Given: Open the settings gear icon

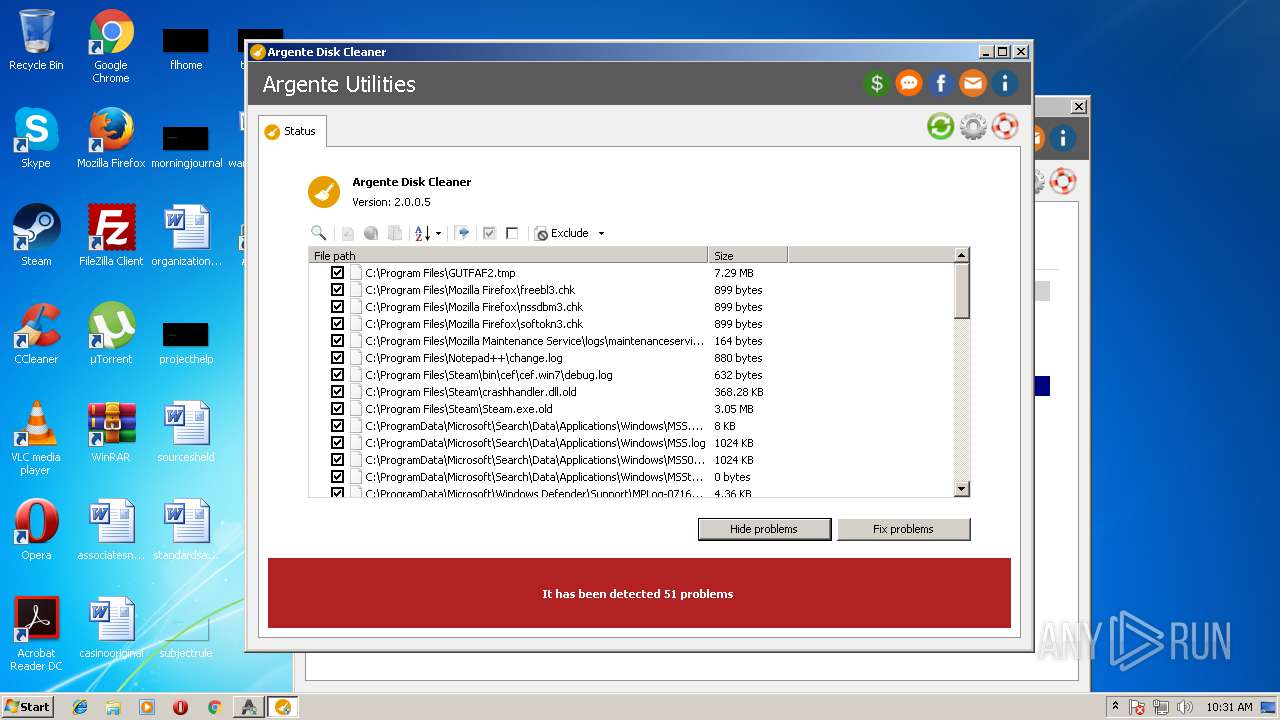Looking at the screenshot, I should click(x=973, y=126).
